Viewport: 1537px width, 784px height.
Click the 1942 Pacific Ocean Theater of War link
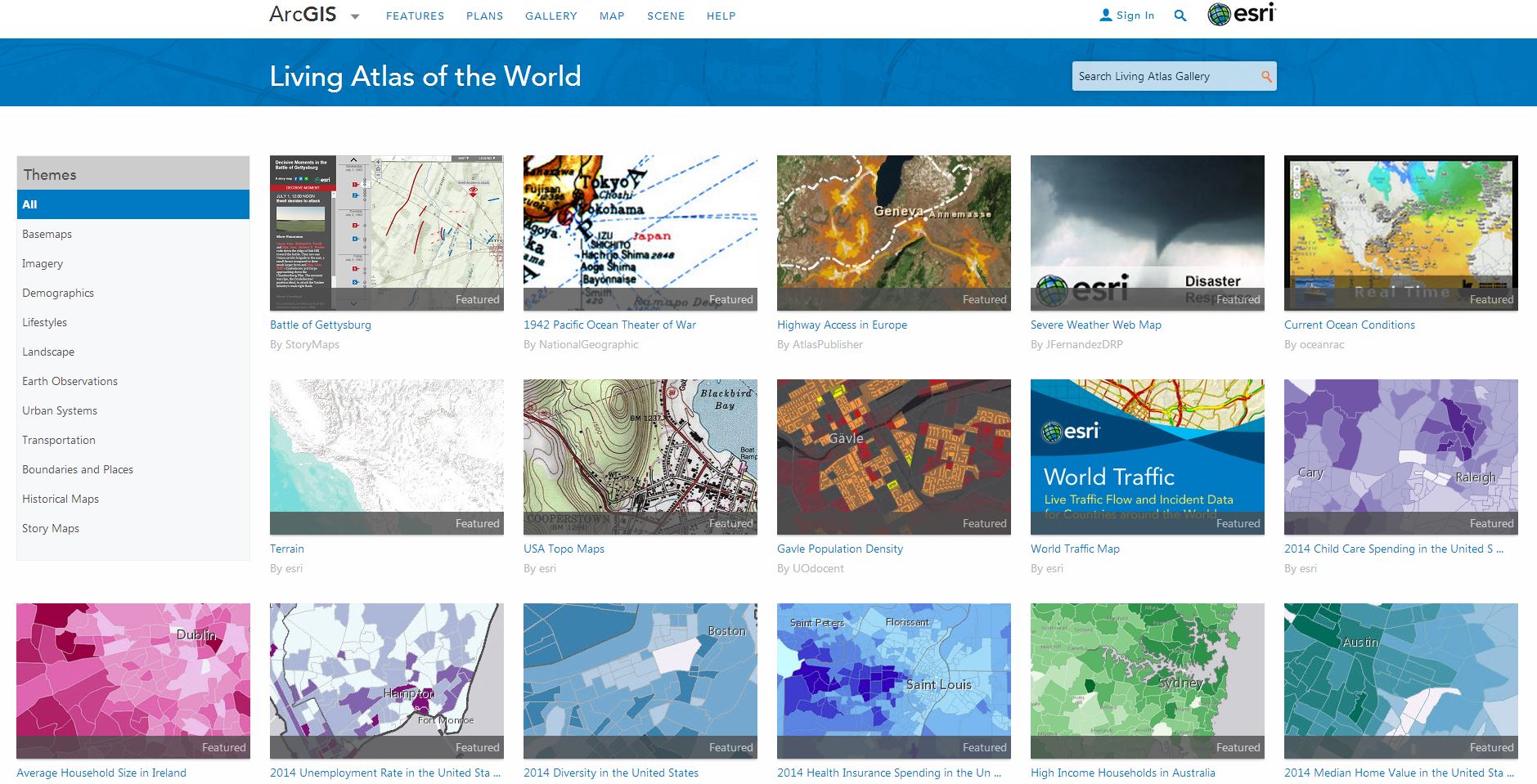tap(609, 325)
